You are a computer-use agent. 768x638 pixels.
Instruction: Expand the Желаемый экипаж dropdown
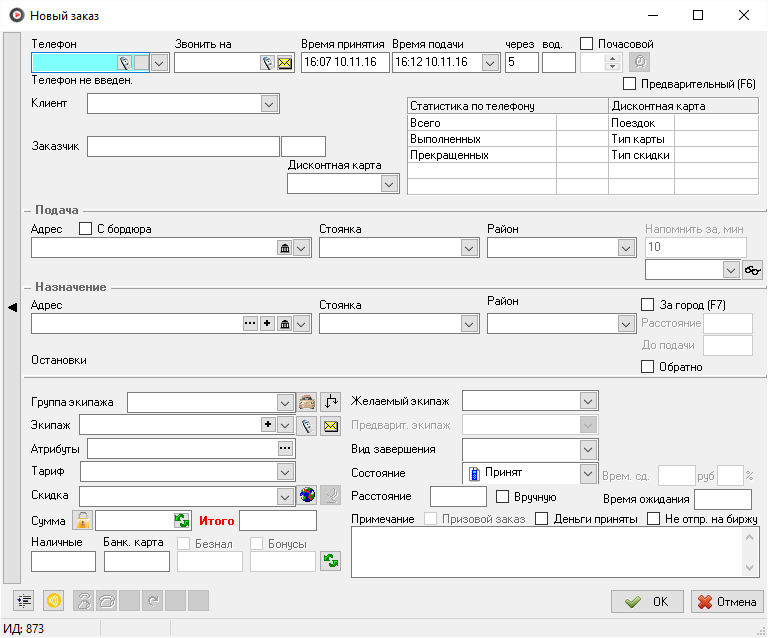pyautogui.click(x=588, y=401)
